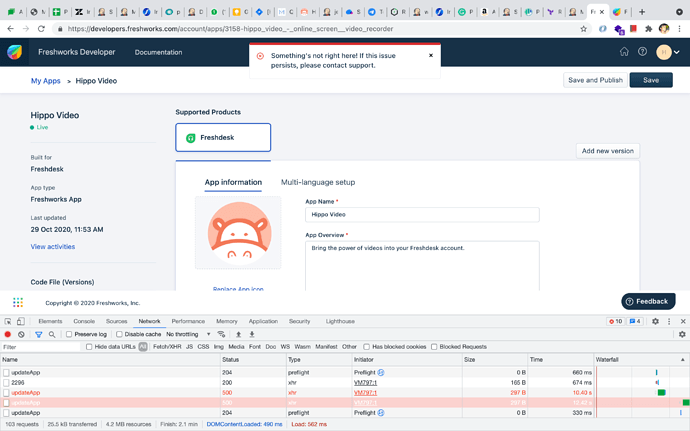Clear the network log
Viewport: 690px width, 431px height.
tap(21, 335)
